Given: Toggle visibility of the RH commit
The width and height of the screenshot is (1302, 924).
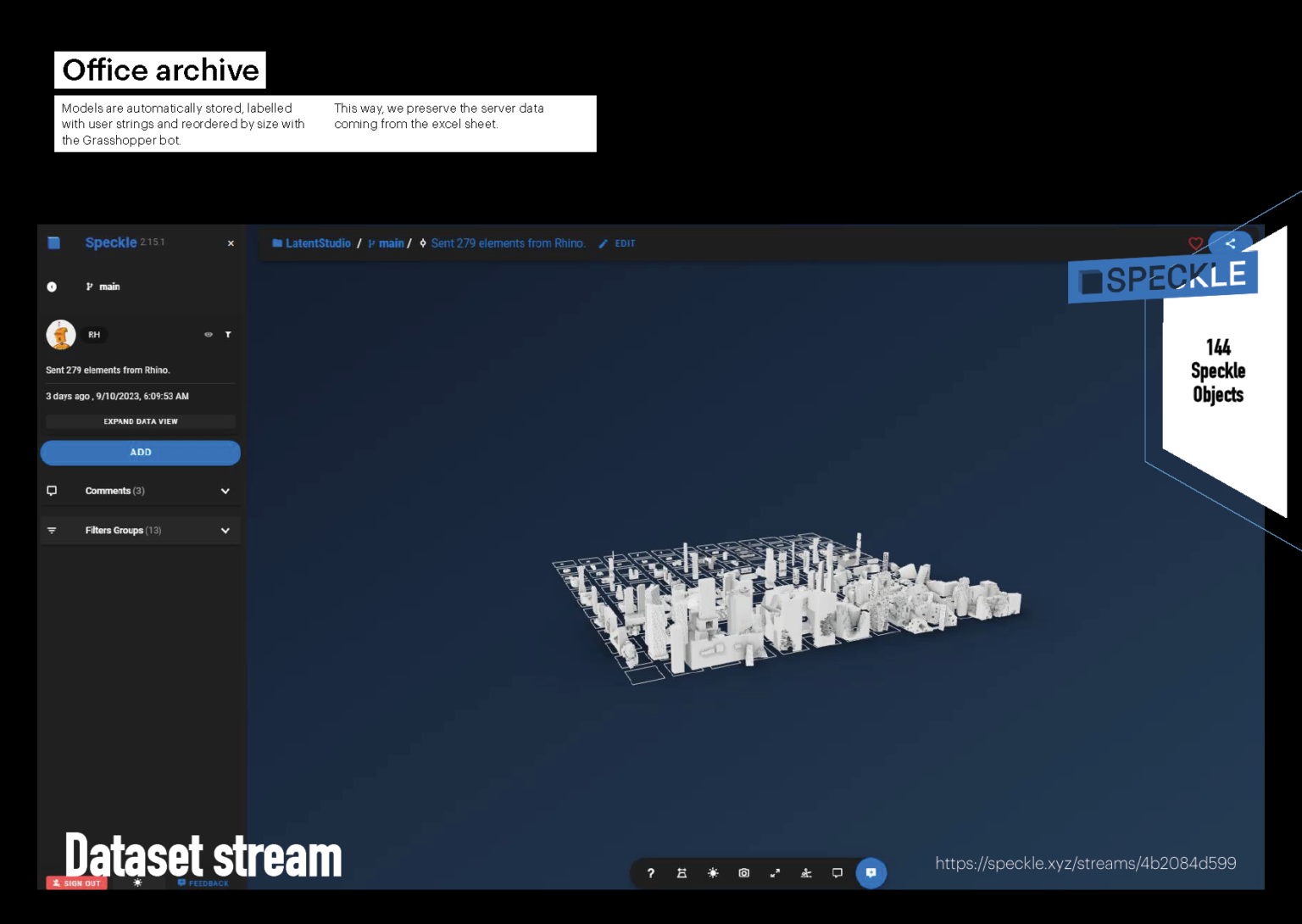Looking at the screenshot, I should [209, 334].
